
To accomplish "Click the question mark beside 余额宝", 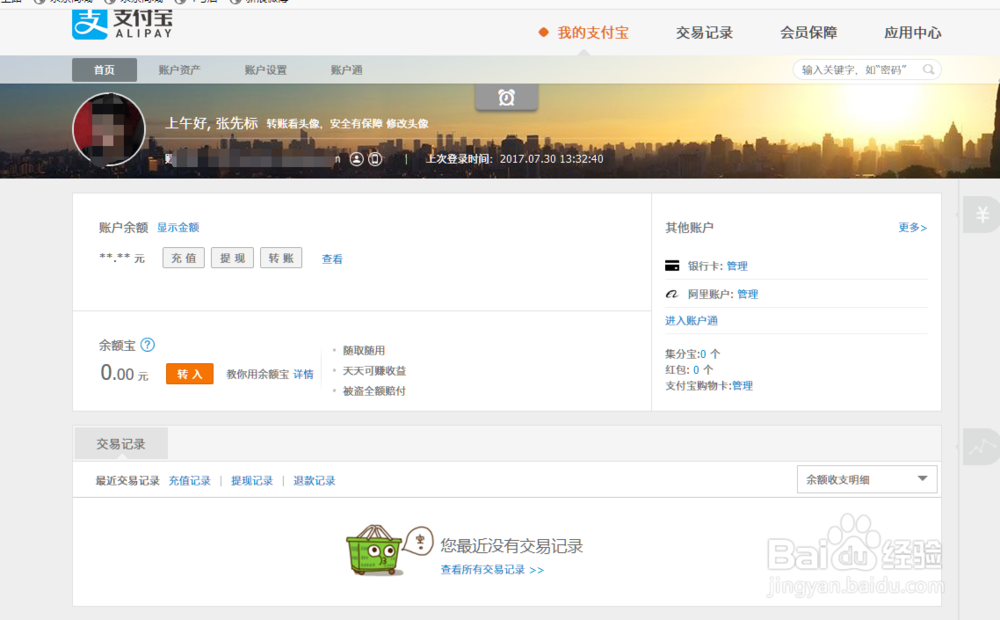I will click(146, 345).
